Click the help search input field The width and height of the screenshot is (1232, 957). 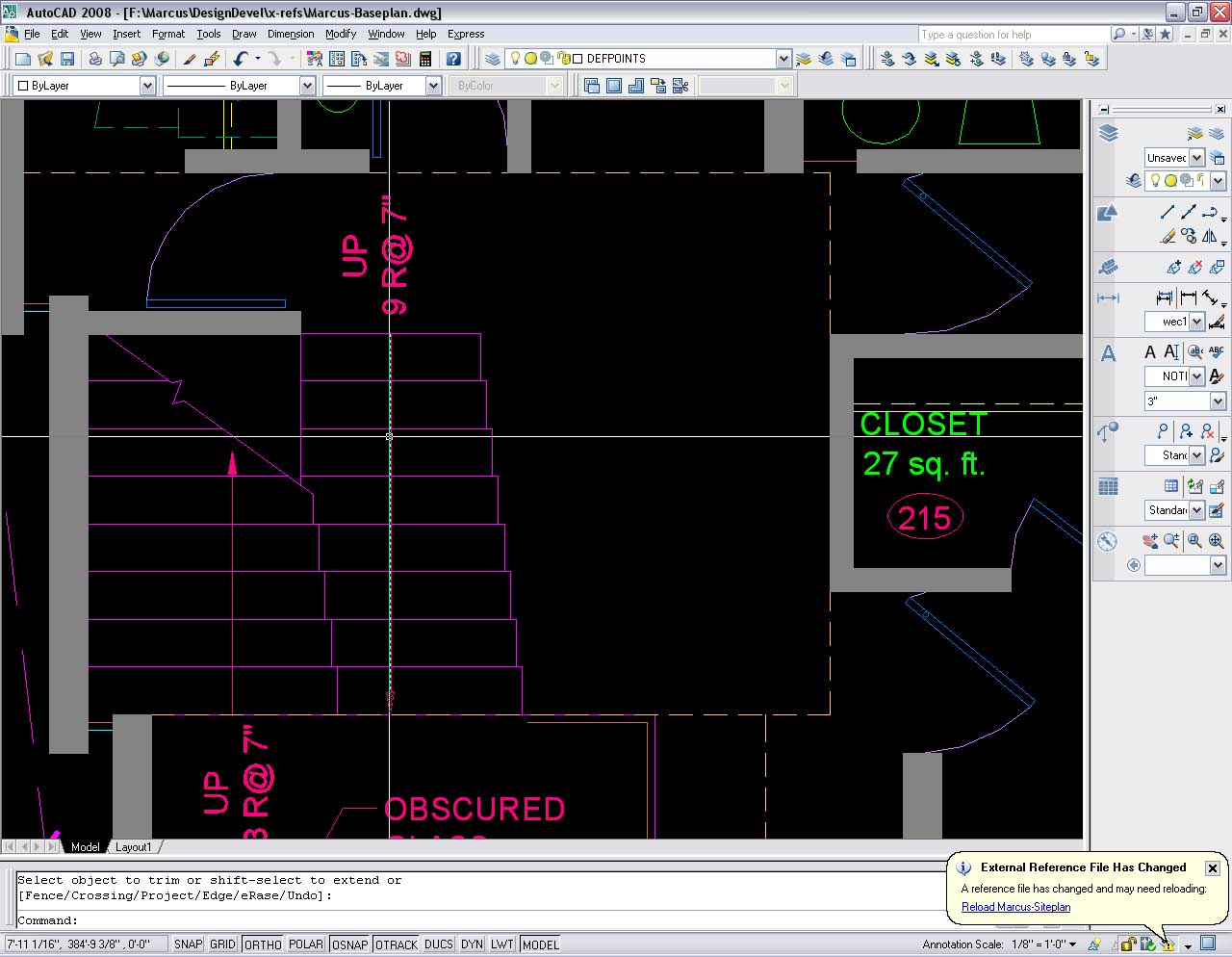point(1013,35)
